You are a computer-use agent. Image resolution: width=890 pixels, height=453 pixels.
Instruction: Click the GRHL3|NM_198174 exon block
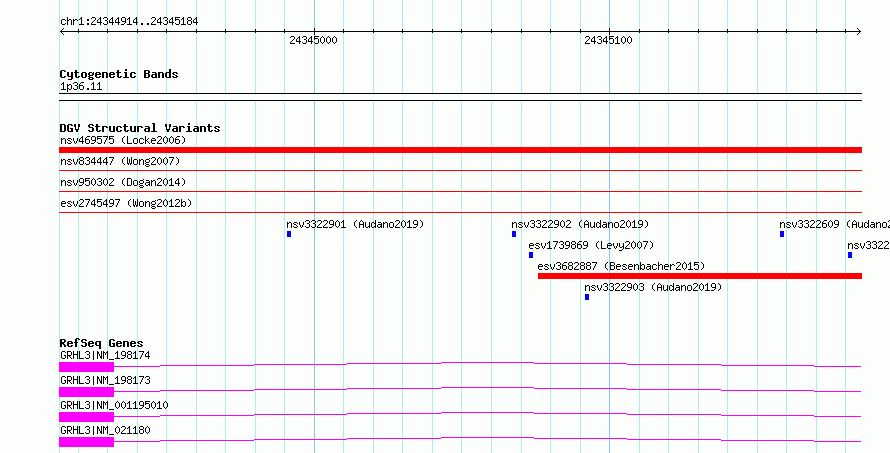coord(86,367)
